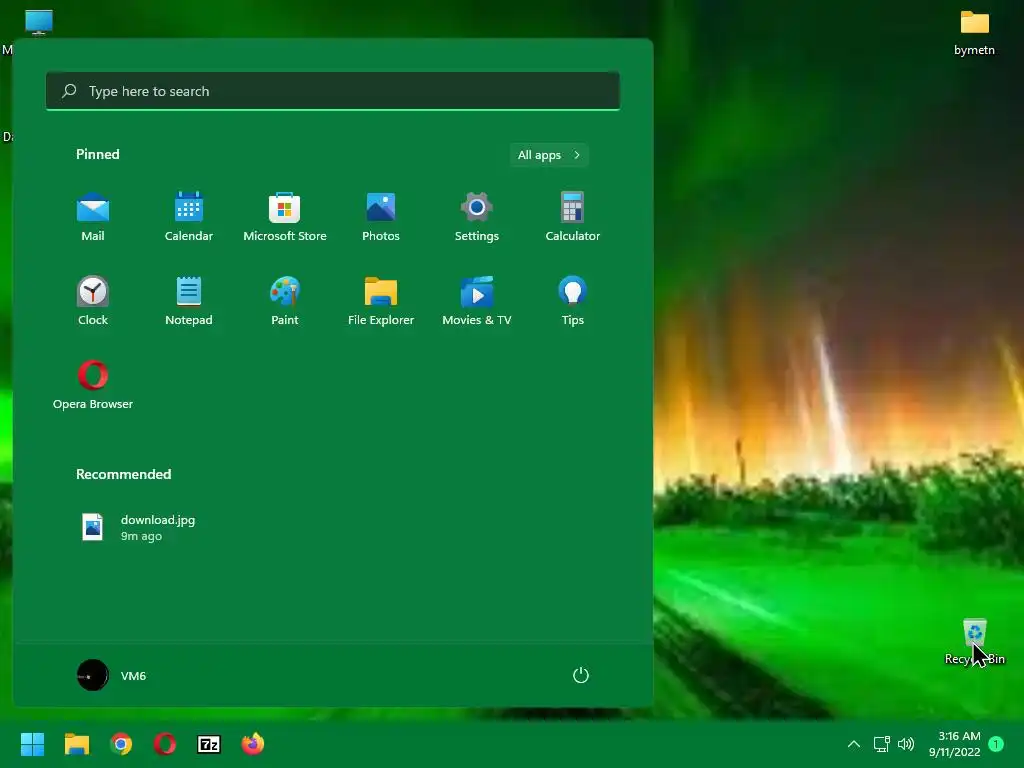Open the Tips app
1024x768 pixels.
pos(573,301)
